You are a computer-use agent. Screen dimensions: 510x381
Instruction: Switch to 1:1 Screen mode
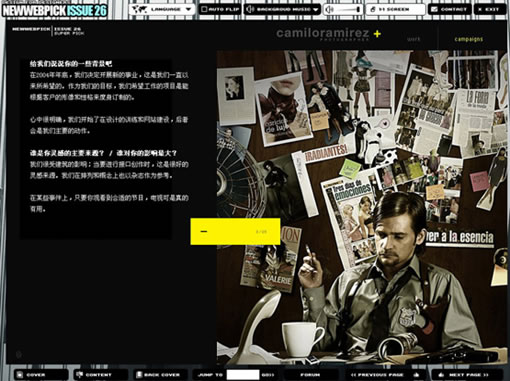[395, 9]
